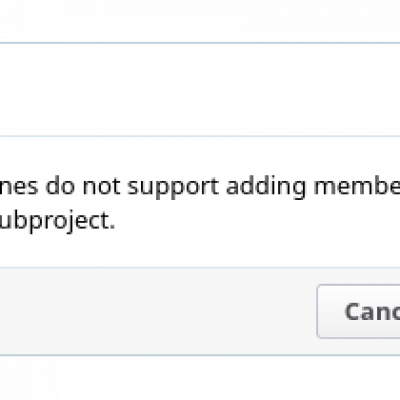Click the left edge of the Cancel button
Viewport: 400px width, 400px height.
click(x=318, y=311)
